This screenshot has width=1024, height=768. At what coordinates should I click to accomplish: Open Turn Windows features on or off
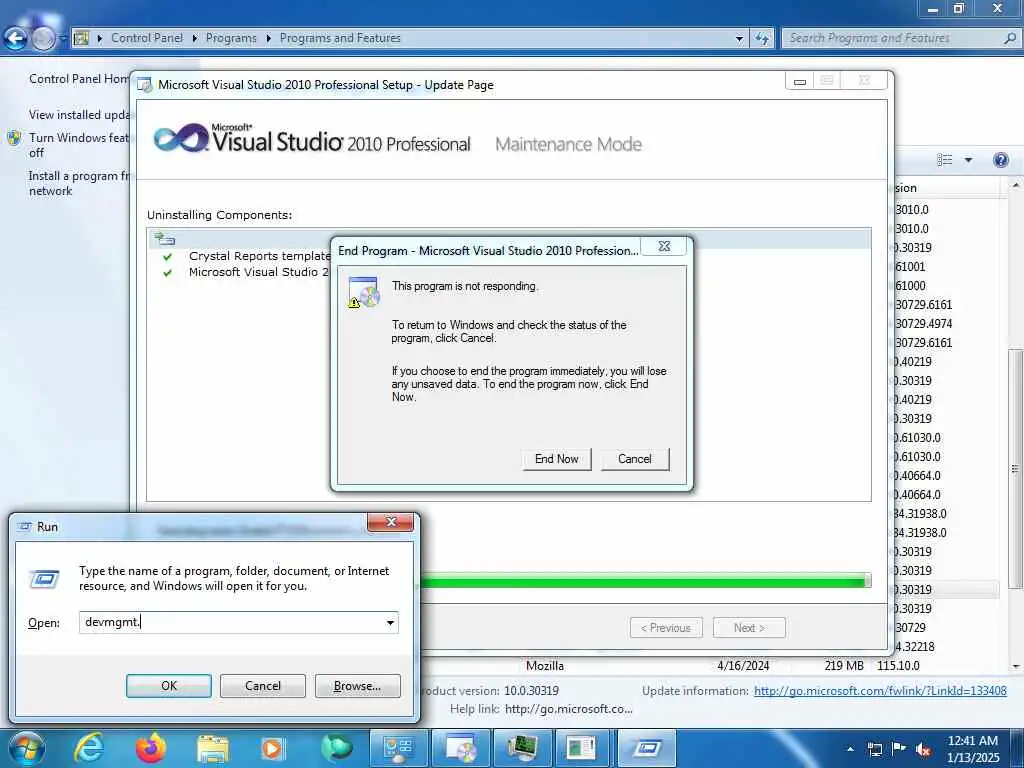79,145
